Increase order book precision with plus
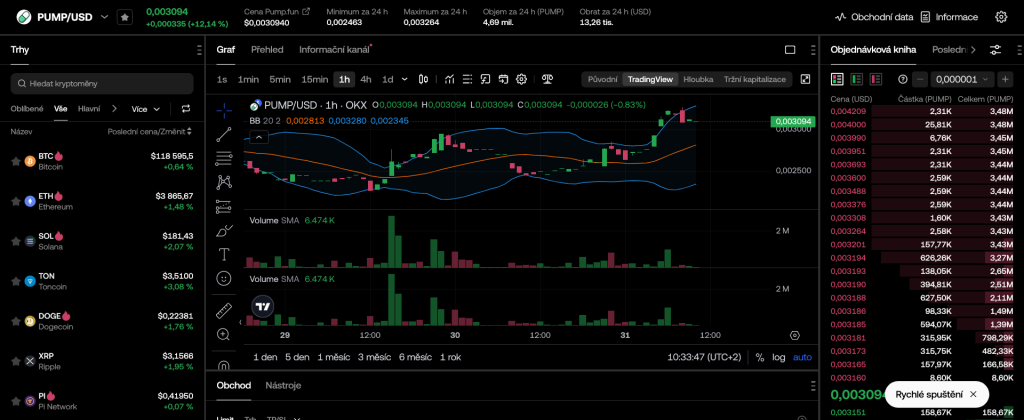This screenshot has height=420, width=1024. [x=1005, y=79]
